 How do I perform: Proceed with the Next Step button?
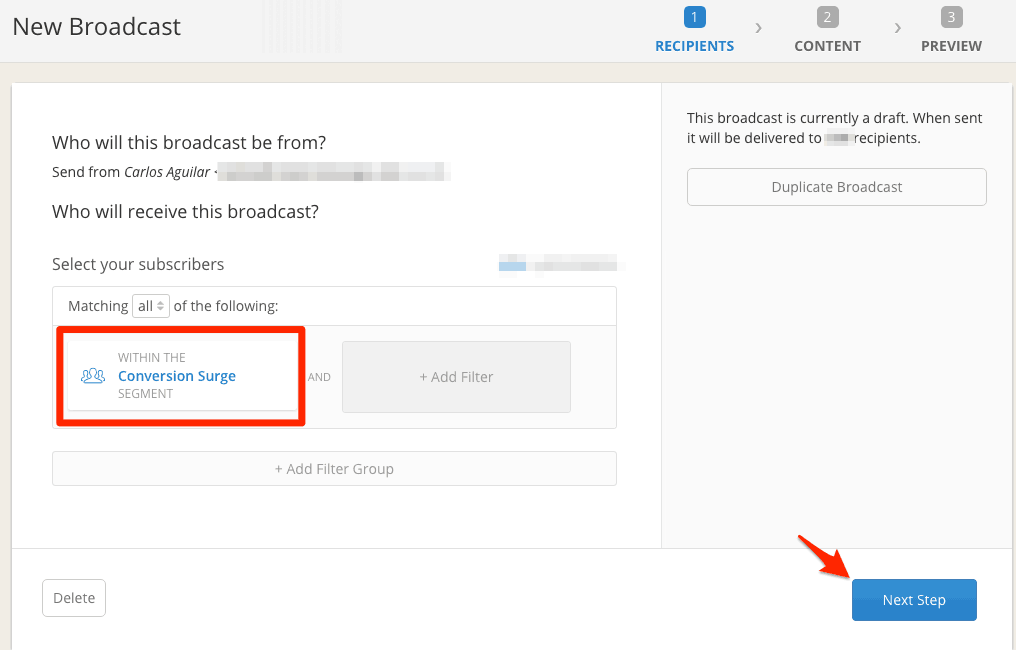point(913,600)
